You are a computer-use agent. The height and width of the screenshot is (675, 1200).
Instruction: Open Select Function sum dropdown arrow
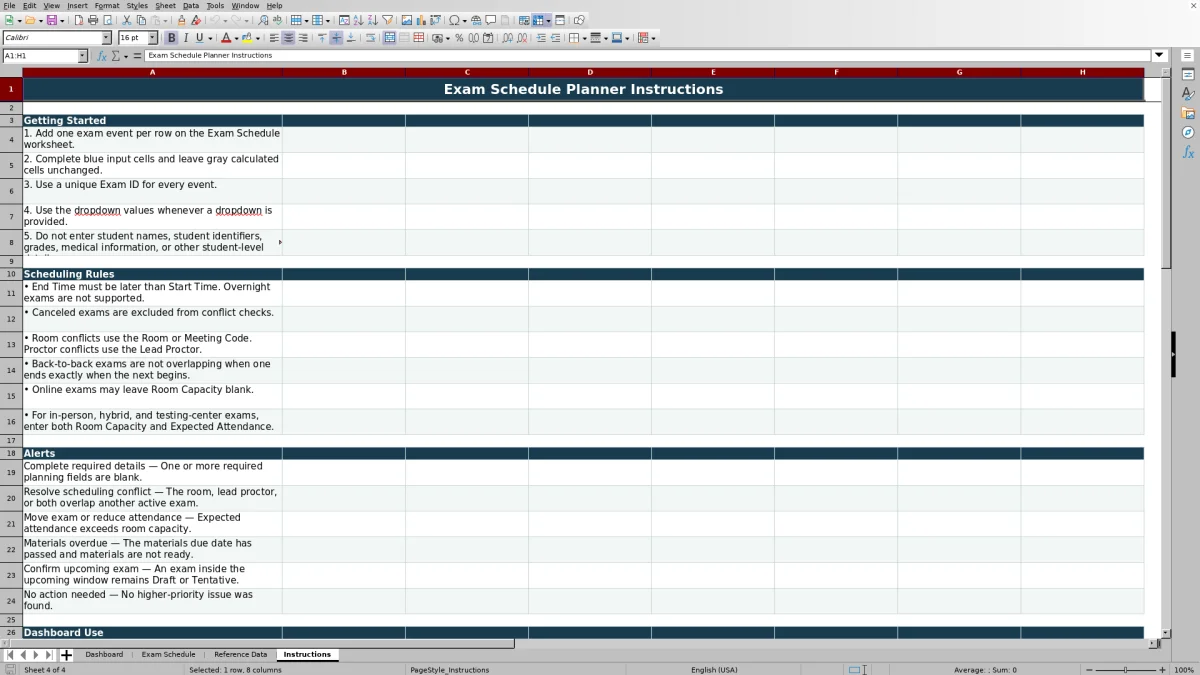[x=125, y=56]
